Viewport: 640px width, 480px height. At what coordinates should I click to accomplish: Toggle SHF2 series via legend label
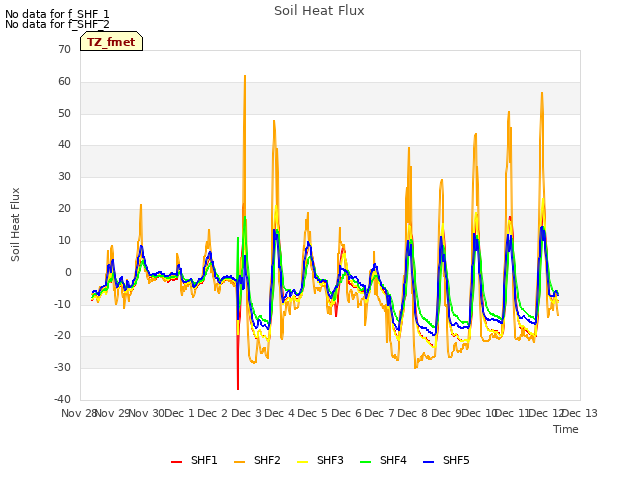click(x=267, y=460)
